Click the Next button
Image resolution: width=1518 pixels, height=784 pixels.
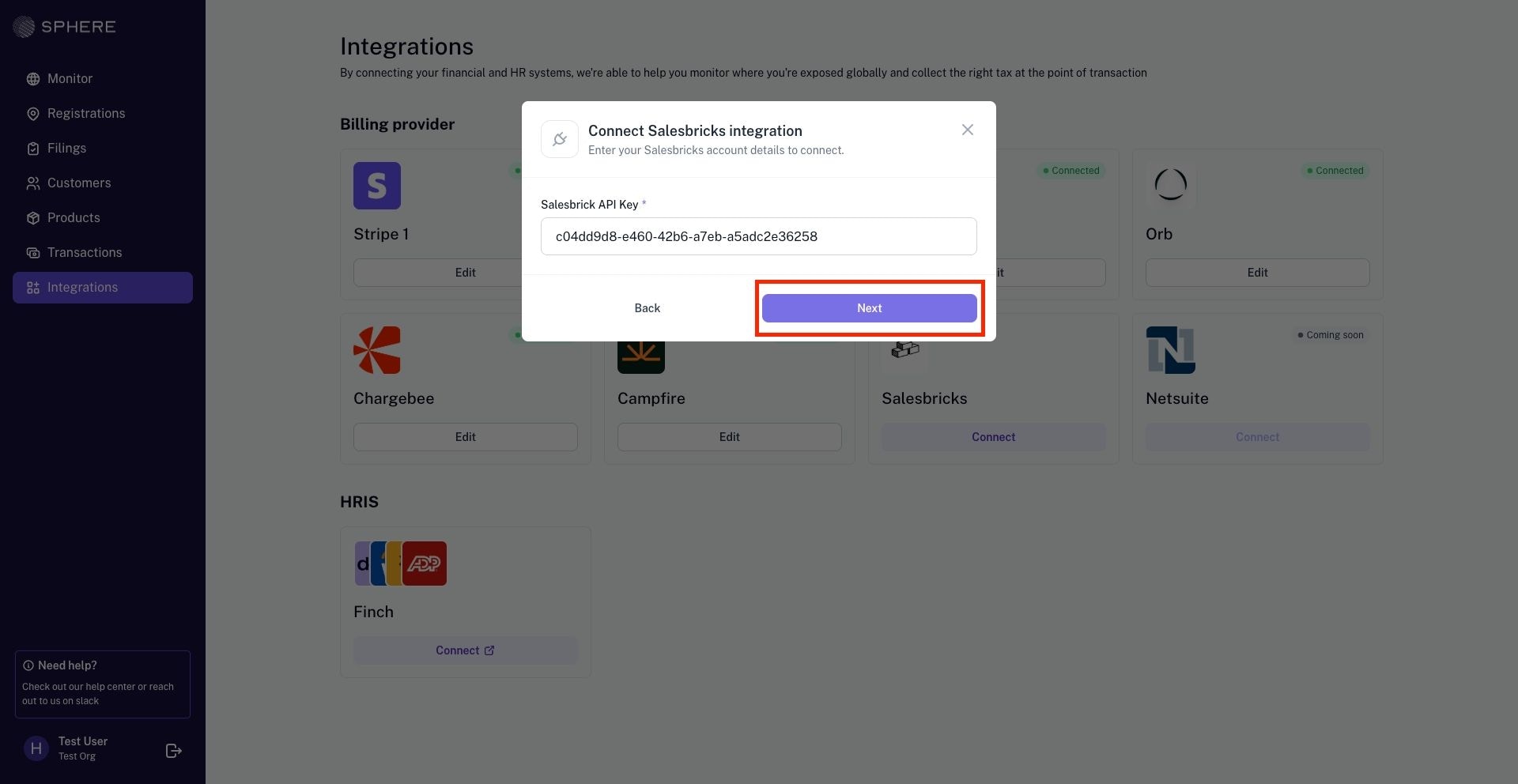click(x=870, y=308)
